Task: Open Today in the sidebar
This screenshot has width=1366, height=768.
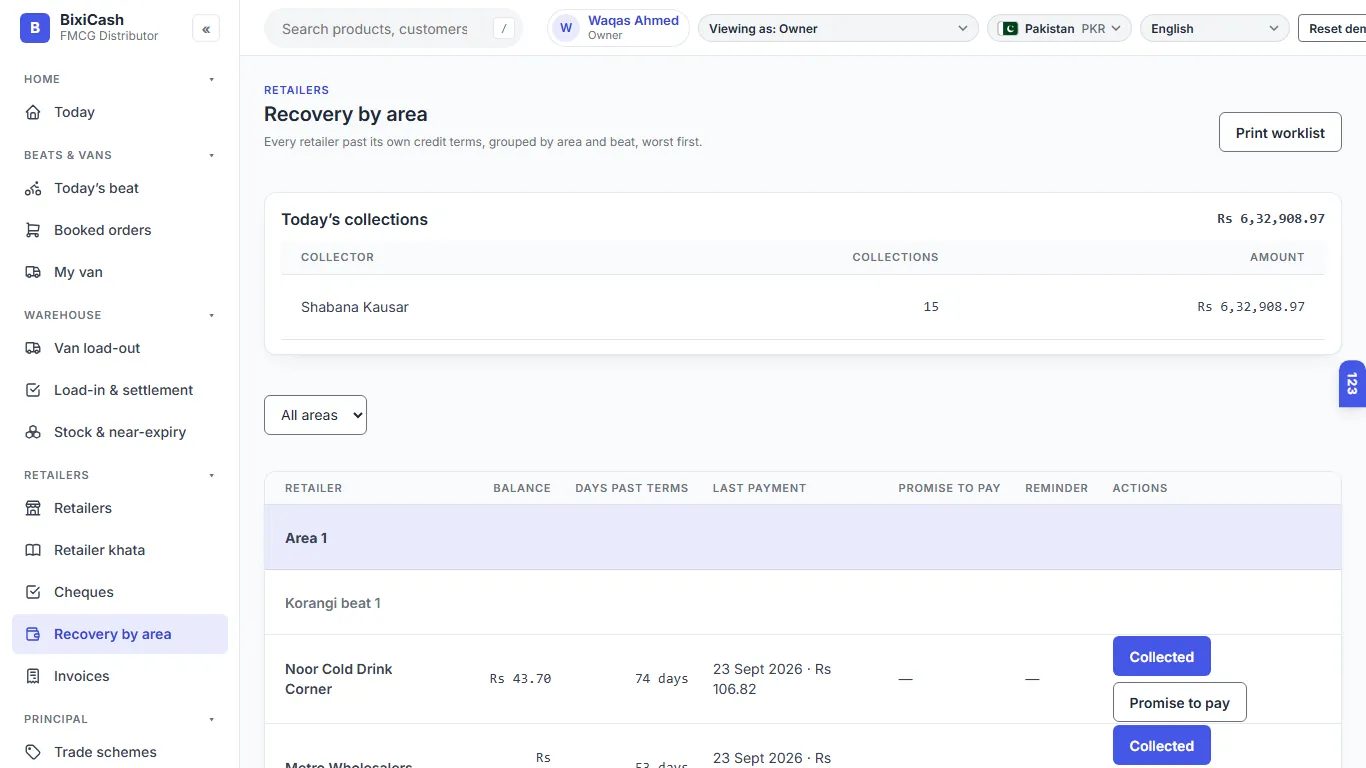Action: pos(120,112)
